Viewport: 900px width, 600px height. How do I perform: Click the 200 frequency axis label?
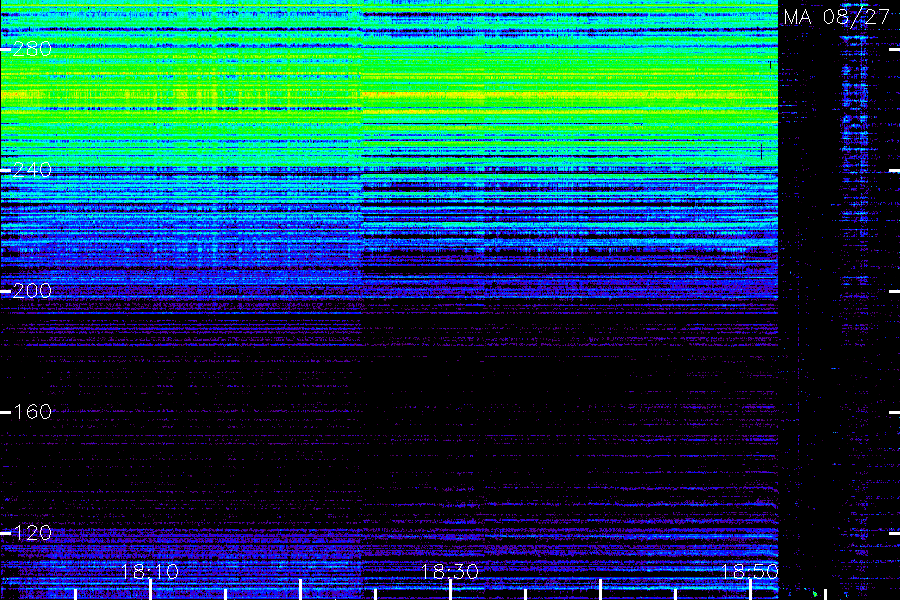coord(32,291)
